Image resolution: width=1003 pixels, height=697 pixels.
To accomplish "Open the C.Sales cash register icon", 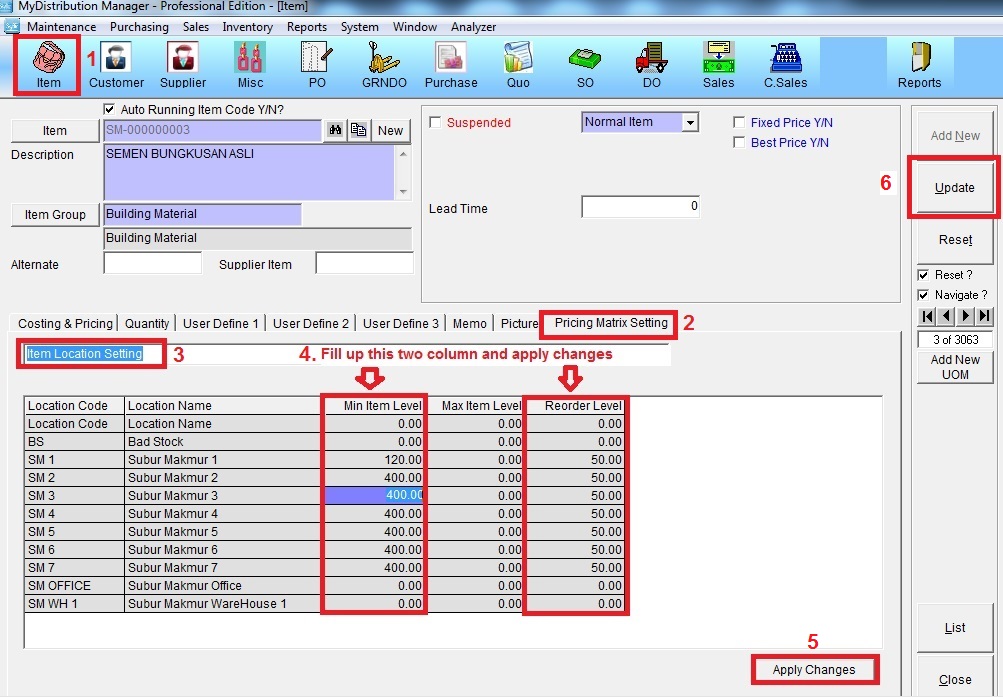I will 785,64.
